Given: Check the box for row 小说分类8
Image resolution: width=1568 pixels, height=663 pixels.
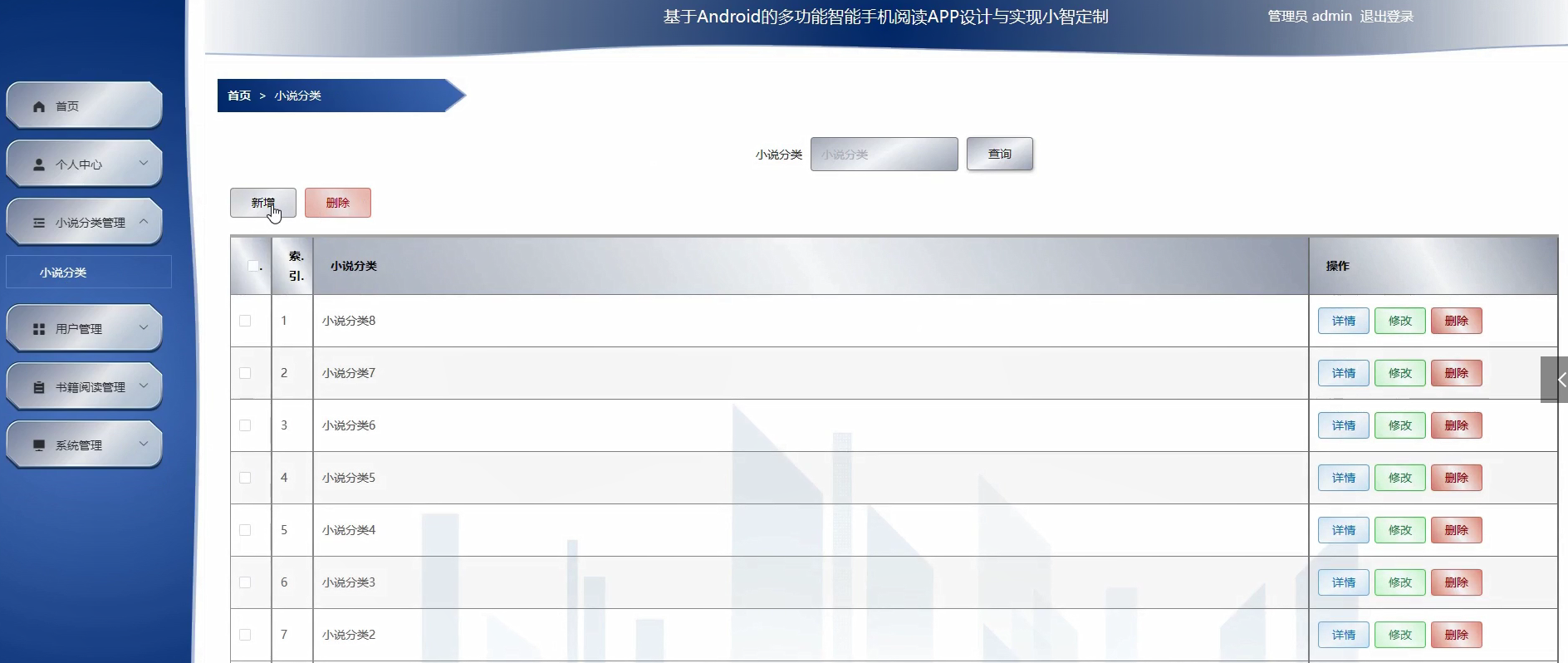Looking at the screenshot, I should [x=245, y=321].
